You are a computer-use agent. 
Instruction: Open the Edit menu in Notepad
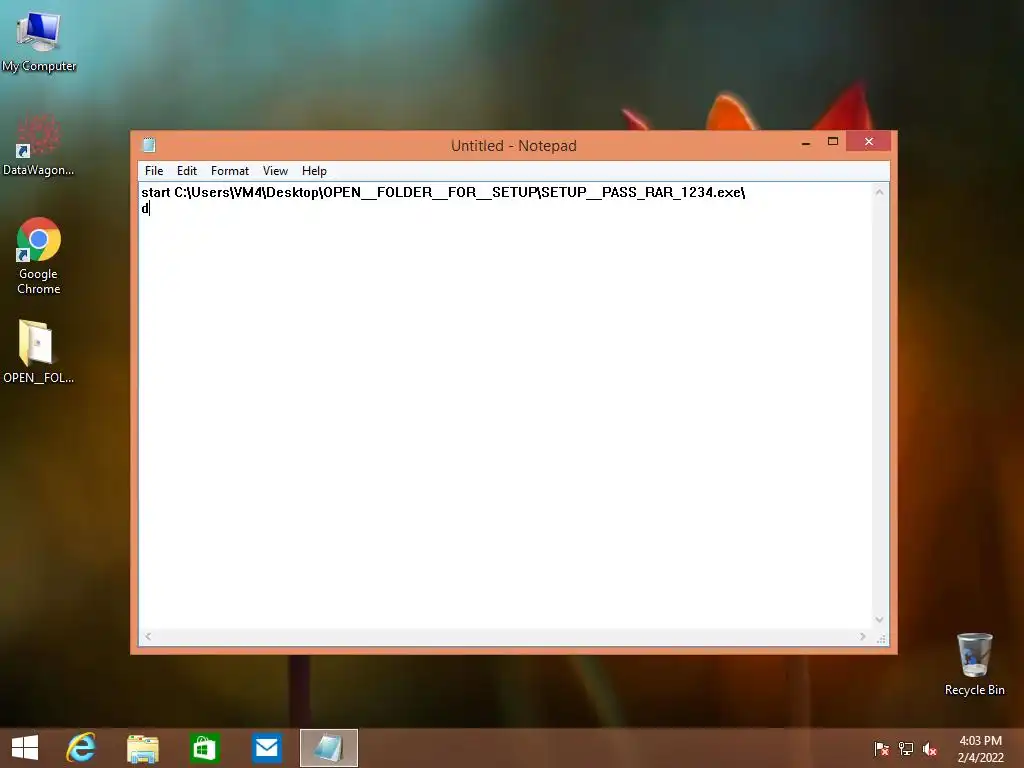[187, 170]
